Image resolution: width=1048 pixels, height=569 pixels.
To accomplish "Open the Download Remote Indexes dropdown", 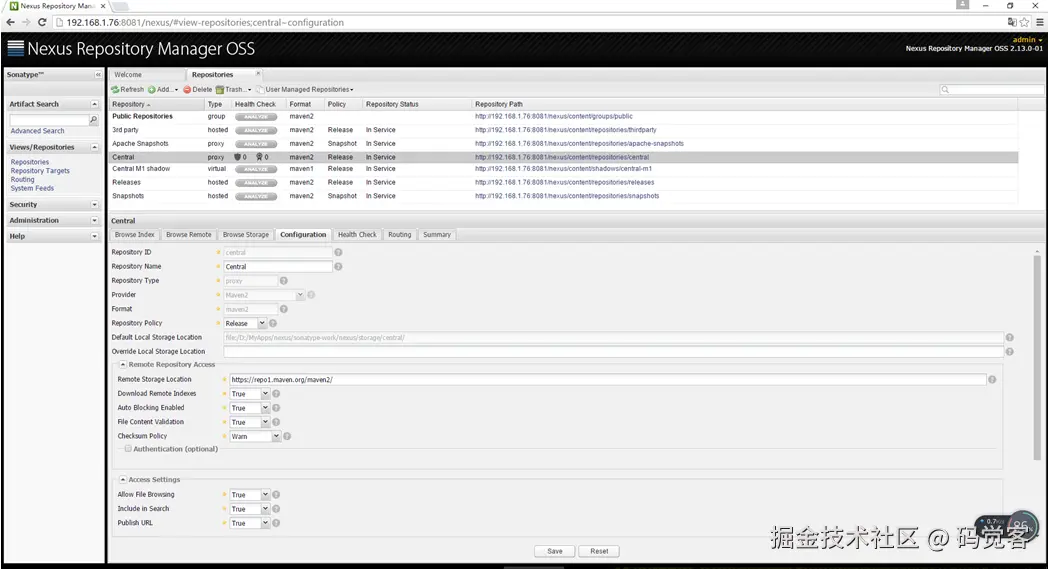I will [x=265, y=394].
